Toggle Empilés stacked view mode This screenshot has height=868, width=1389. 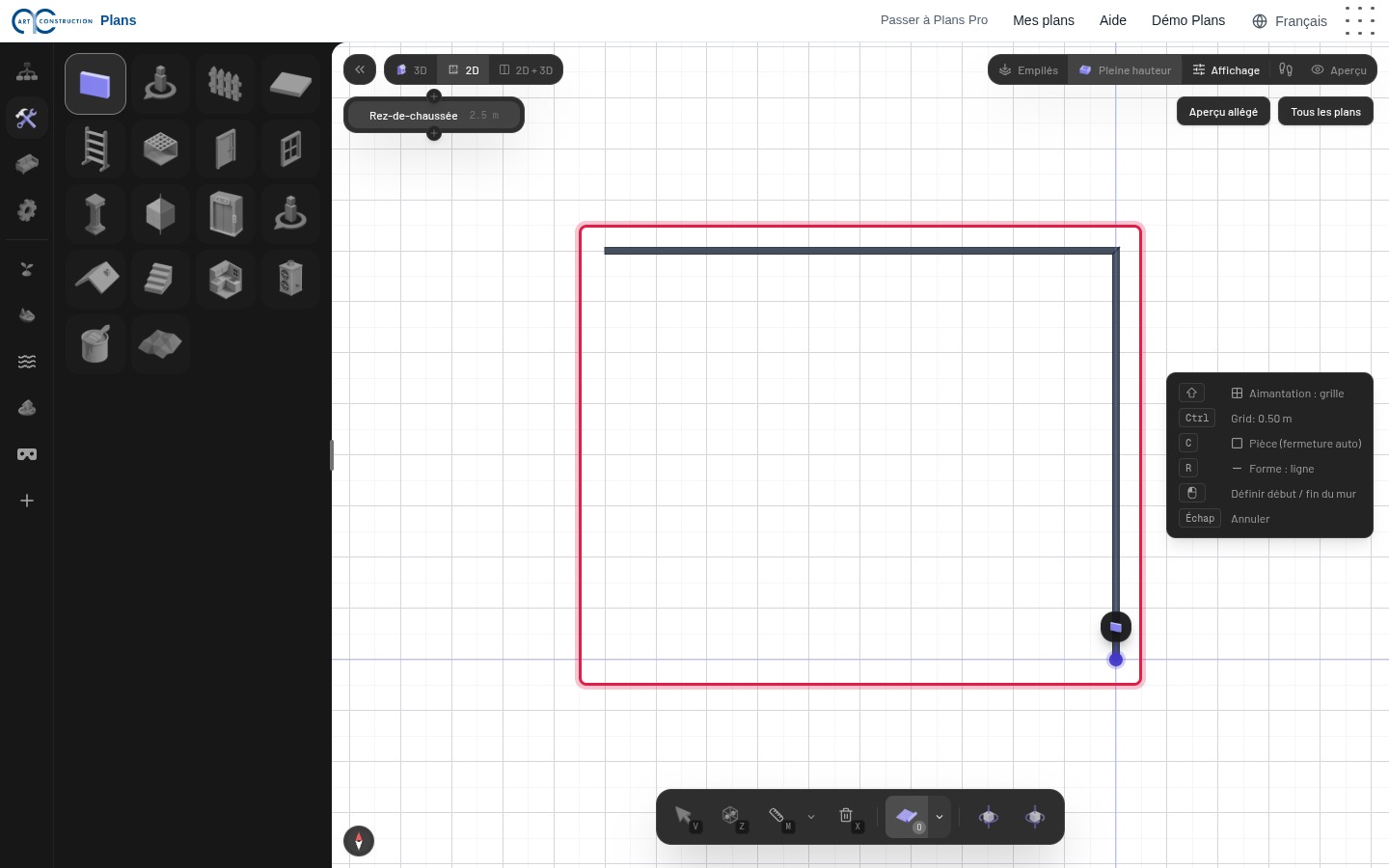tap(1028, 70)
